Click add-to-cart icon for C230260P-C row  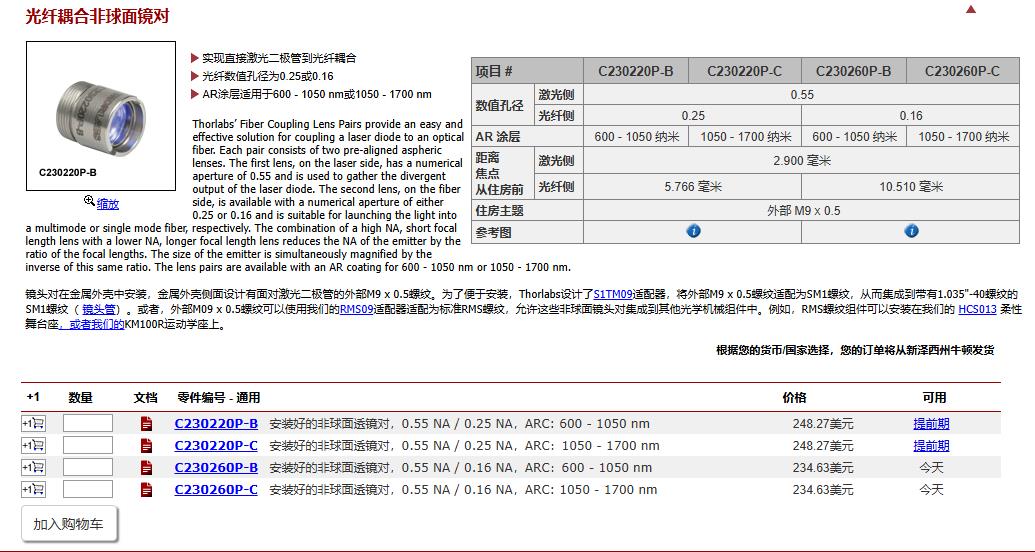(x=33, y=489)
